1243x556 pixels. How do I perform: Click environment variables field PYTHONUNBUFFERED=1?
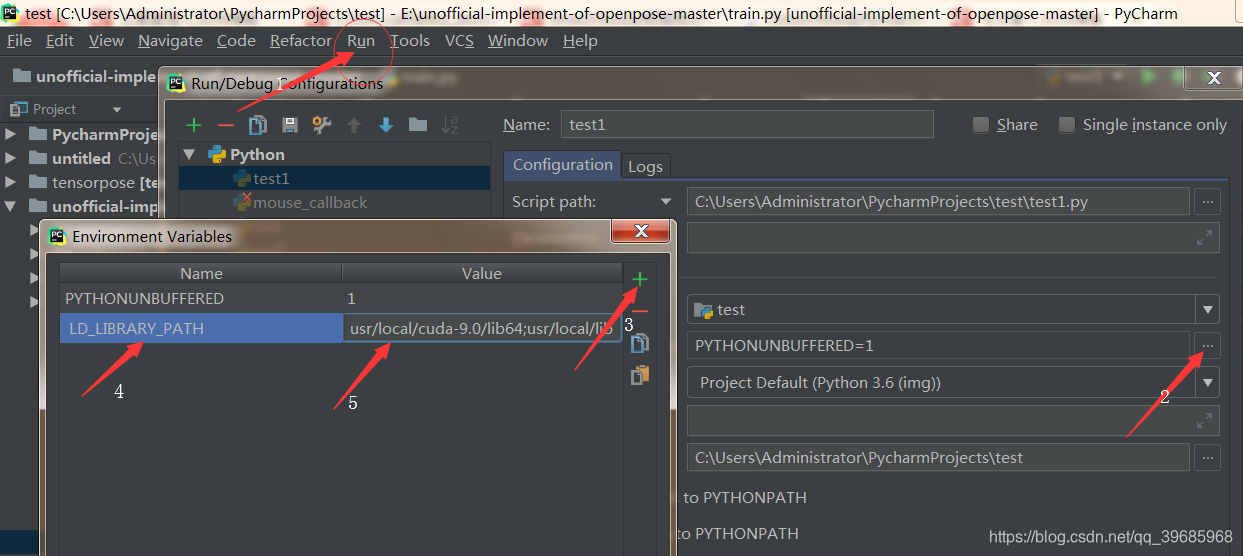point(938,345)
